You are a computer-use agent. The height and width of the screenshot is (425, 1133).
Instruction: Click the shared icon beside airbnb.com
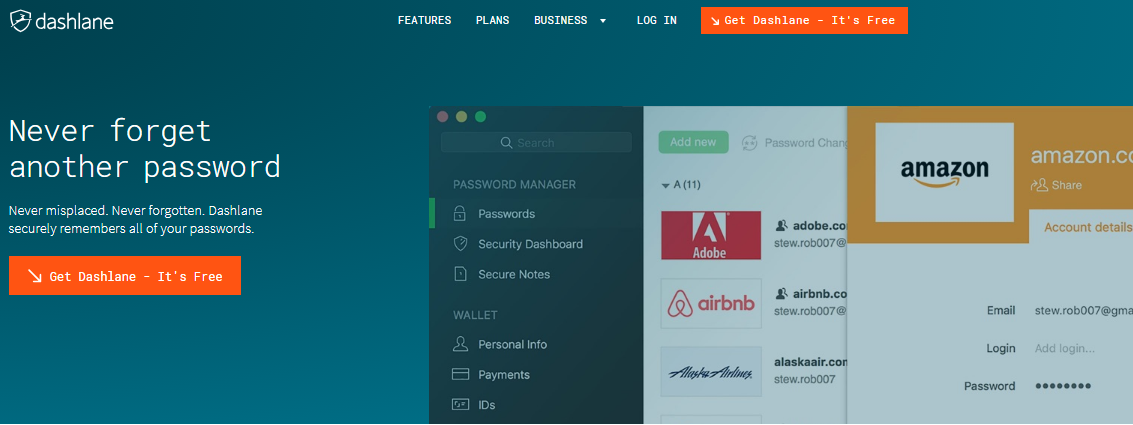(781, 293)
